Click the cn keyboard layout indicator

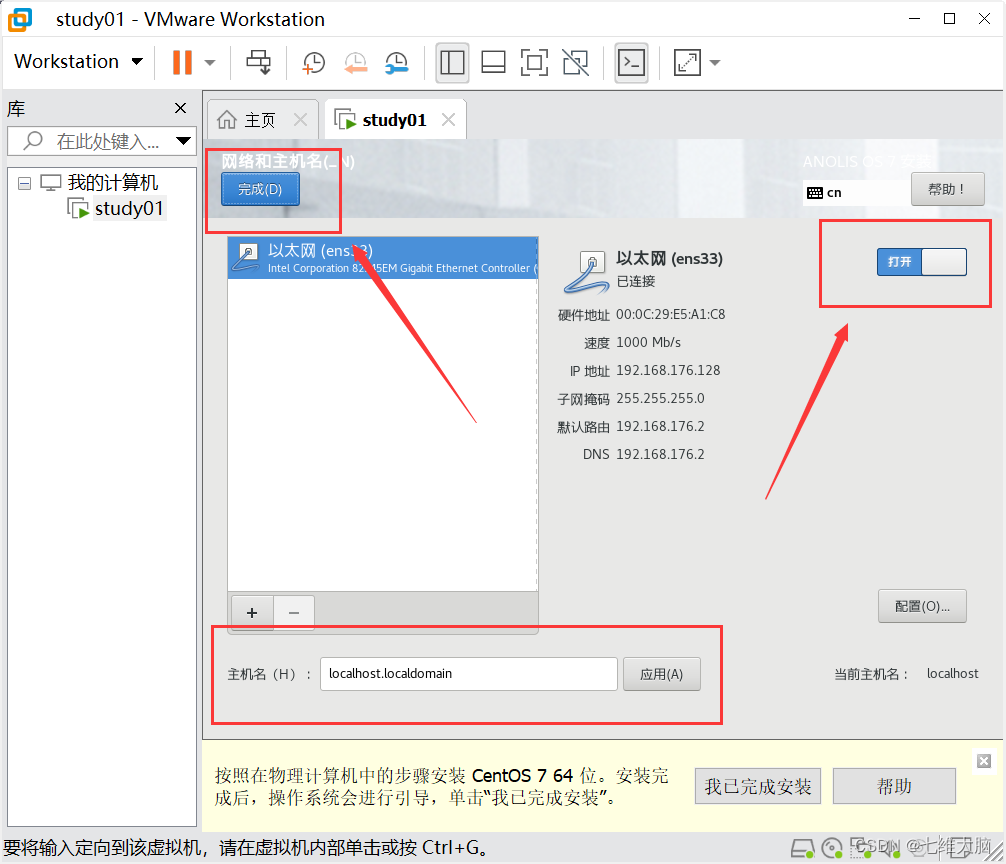click(x=825, y=192)
